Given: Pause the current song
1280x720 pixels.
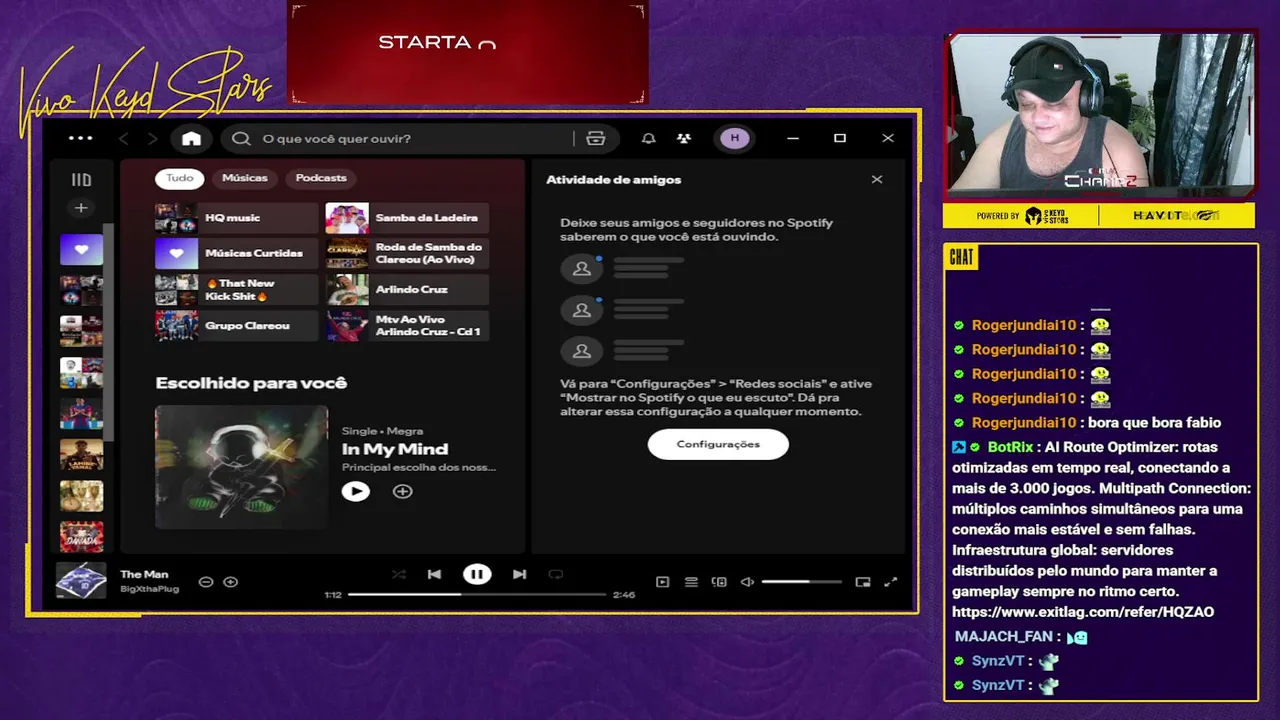Looking at the screenshot, I should [477, 574].
